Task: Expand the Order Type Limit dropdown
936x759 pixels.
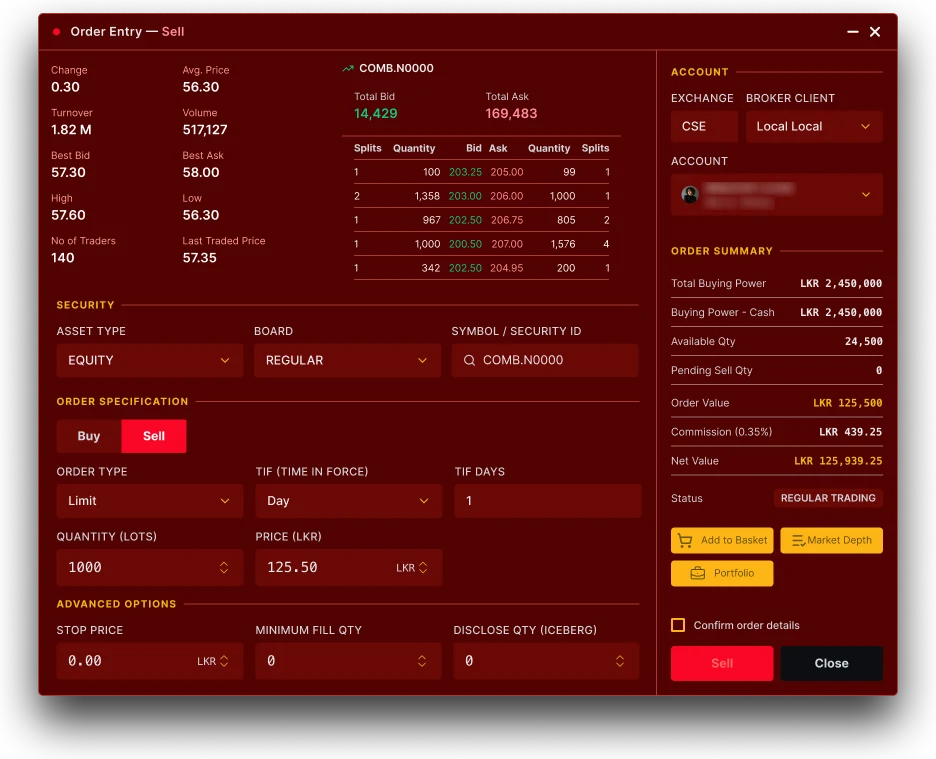Action: point(150,500)
